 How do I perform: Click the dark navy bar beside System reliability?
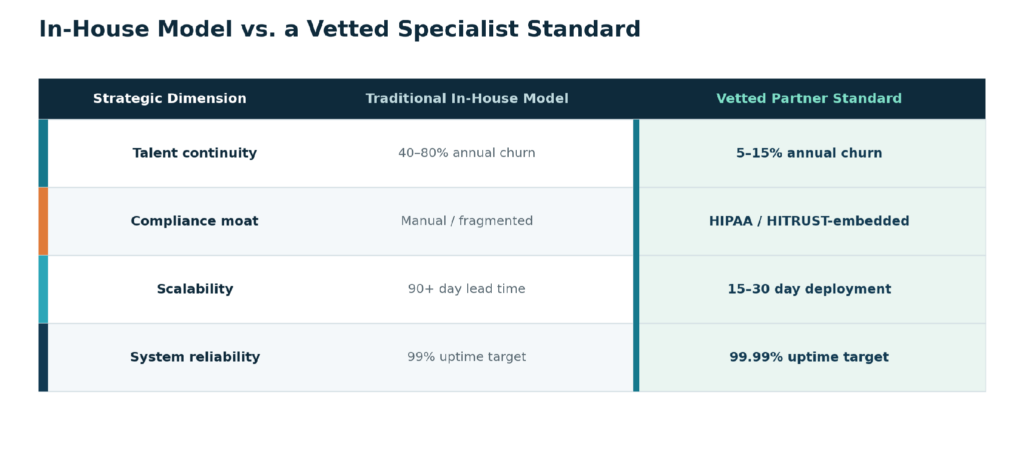43,357
